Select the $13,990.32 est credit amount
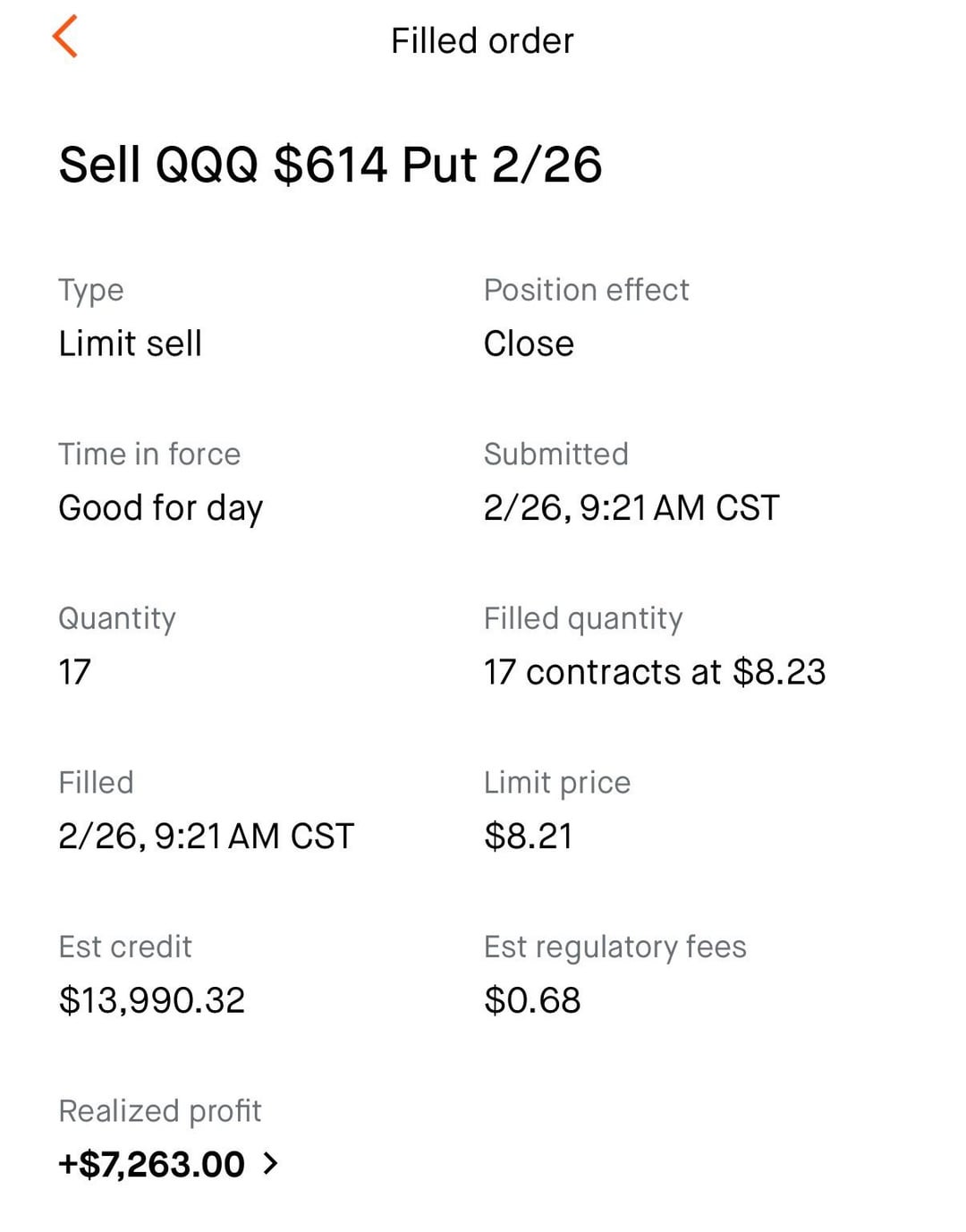Screen dimensions: 966x1232 coord(151,1000)
